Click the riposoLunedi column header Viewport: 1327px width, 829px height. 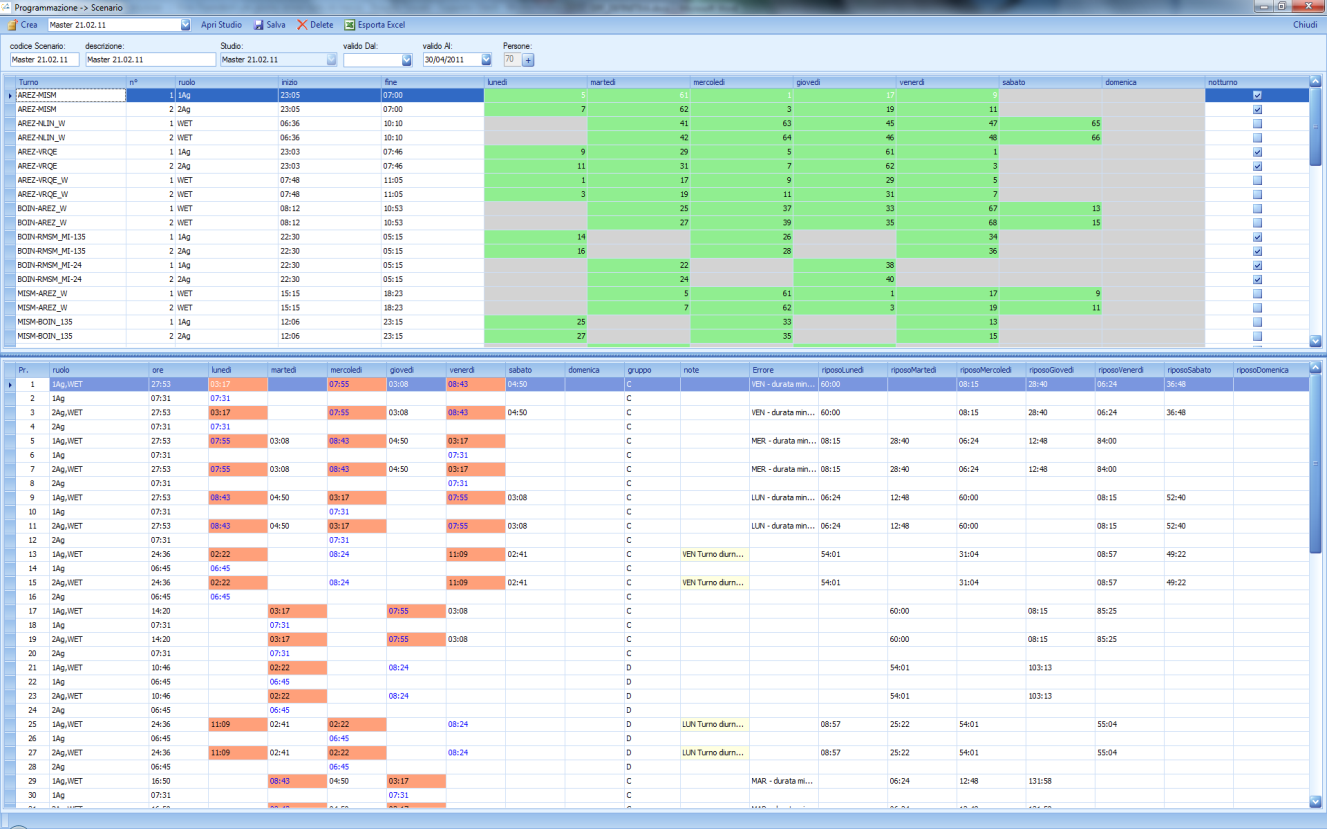[852, 370]
